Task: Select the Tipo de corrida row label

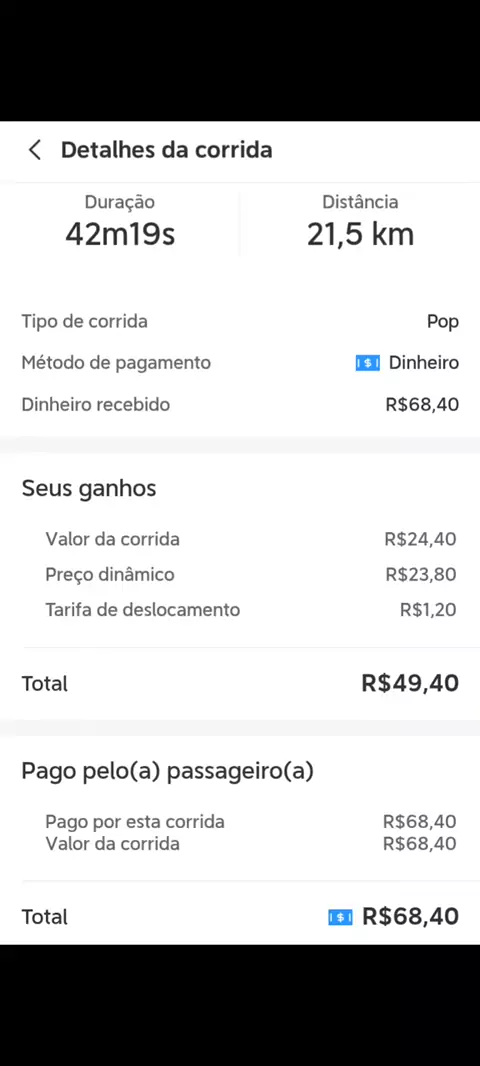Action: pyautogui.click(x=84, y=321)
